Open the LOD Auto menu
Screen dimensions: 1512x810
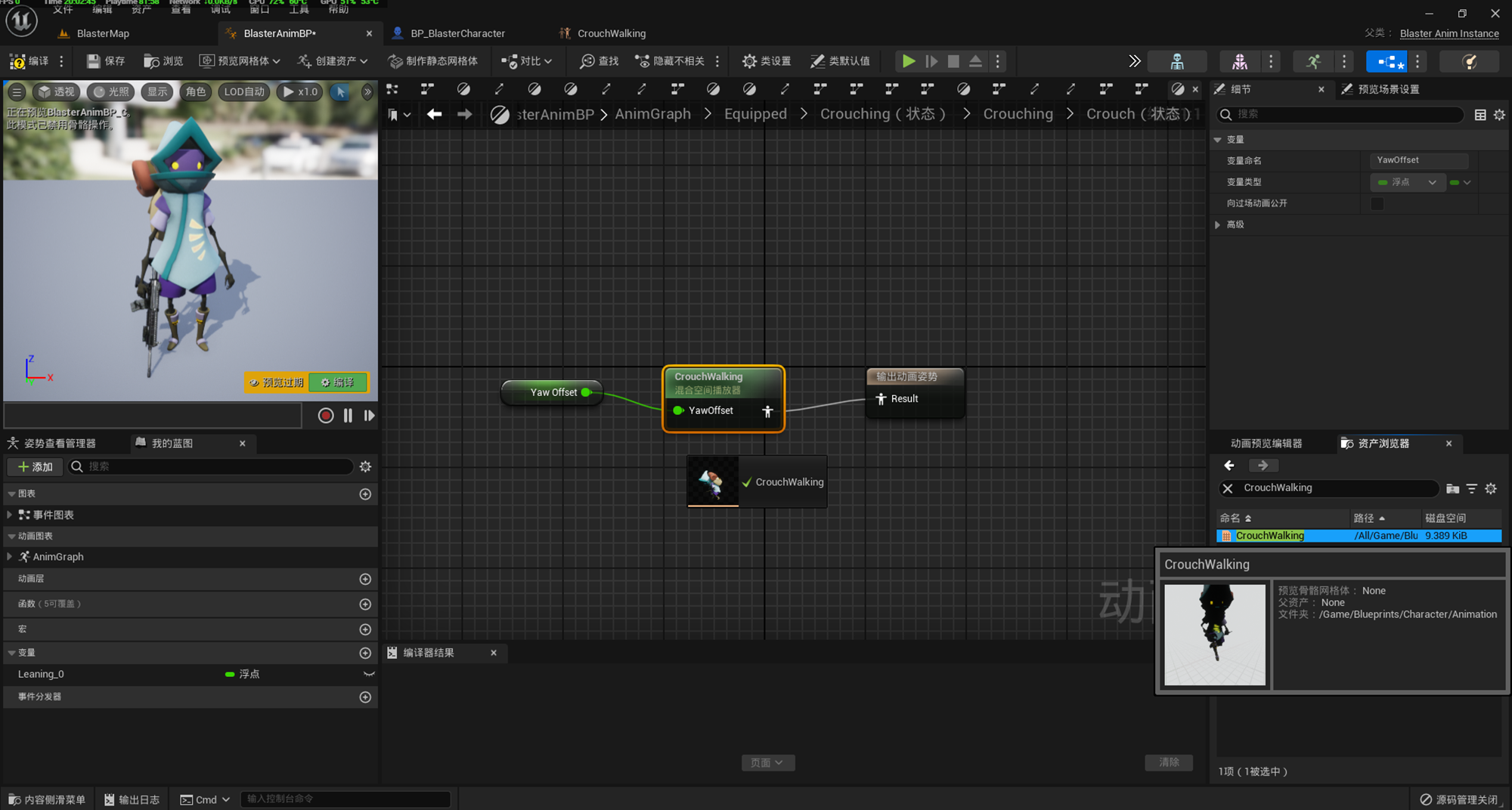click(x=244, y=92)
